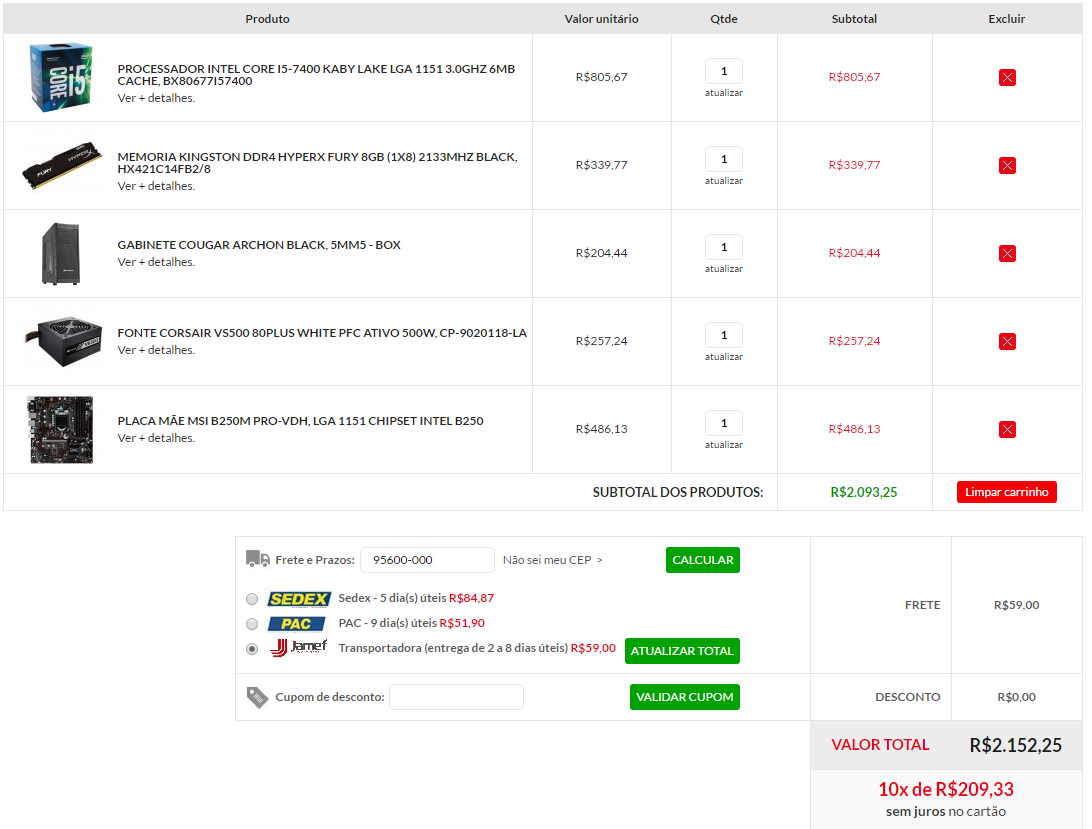Image resolution: width=1092 pixels, height=829 pixels.
Task: Click the Jamef carrier logo
Action: 298,648
